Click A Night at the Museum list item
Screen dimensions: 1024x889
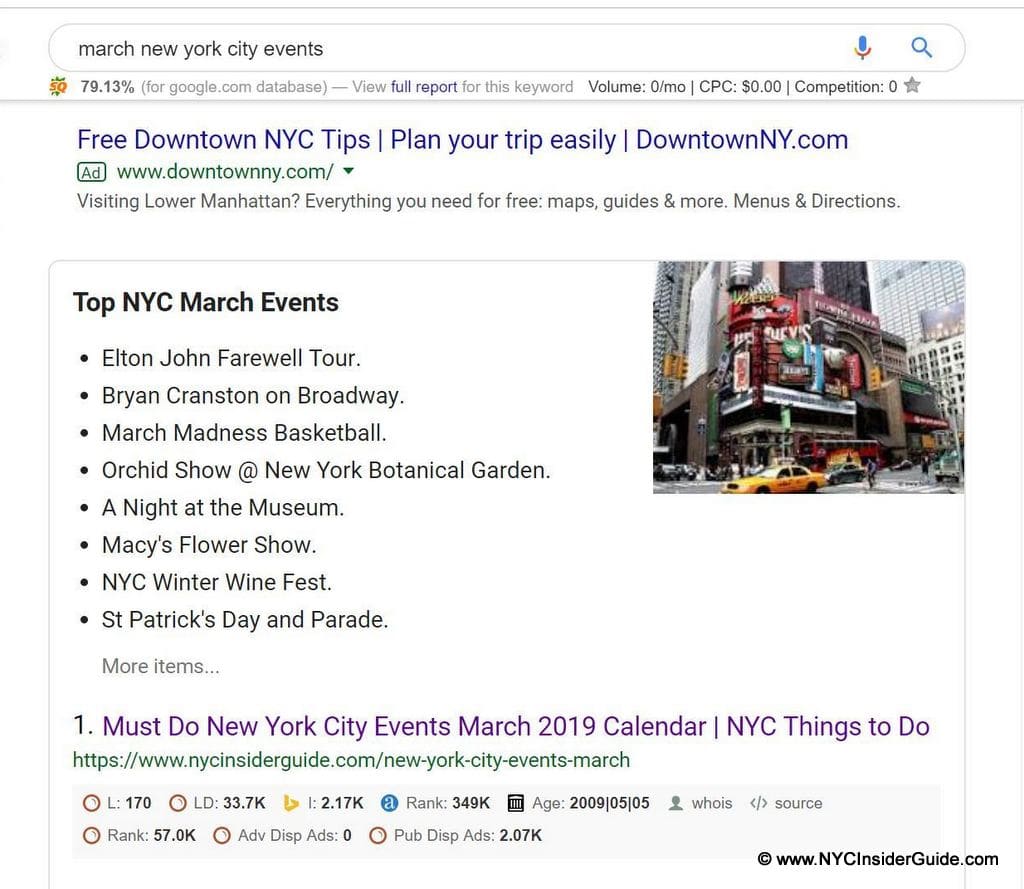click(223, 508)
